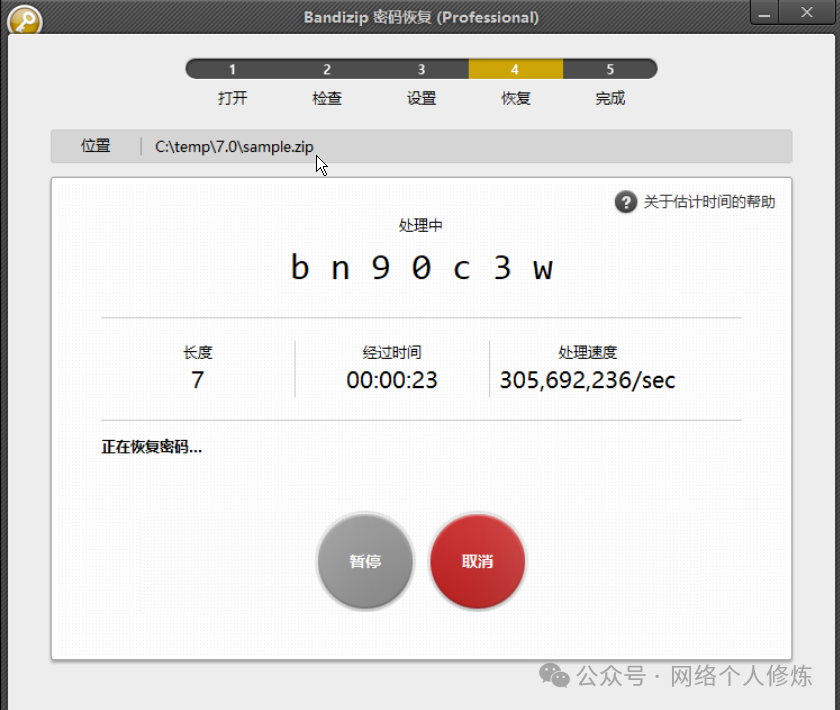Click the elapsed time value 00:00:23
This screenshot has height=710, width=840.
point(392,380)
